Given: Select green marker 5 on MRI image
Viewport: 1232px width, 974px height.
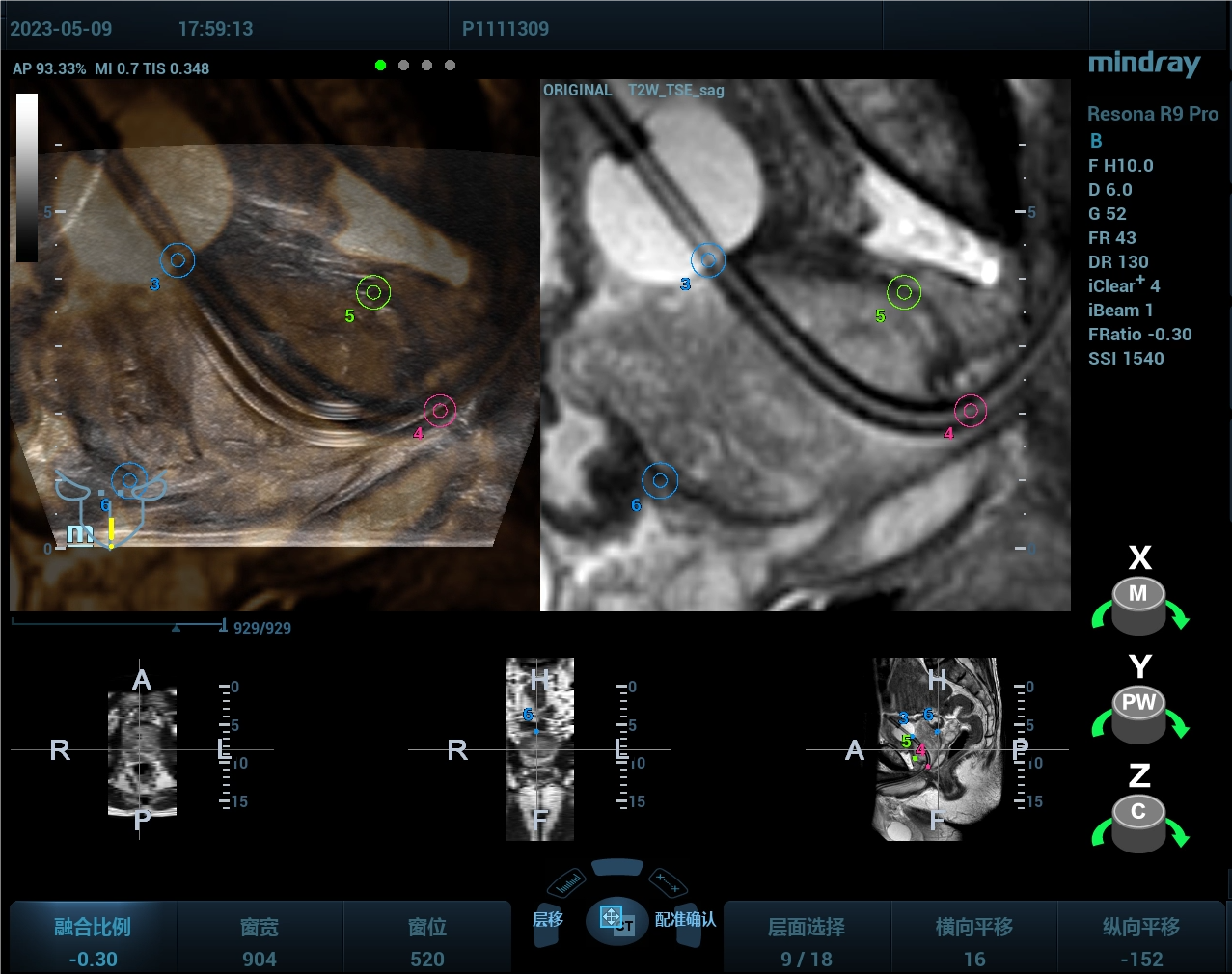Looking at the screenshot, I should click(904, 292).
